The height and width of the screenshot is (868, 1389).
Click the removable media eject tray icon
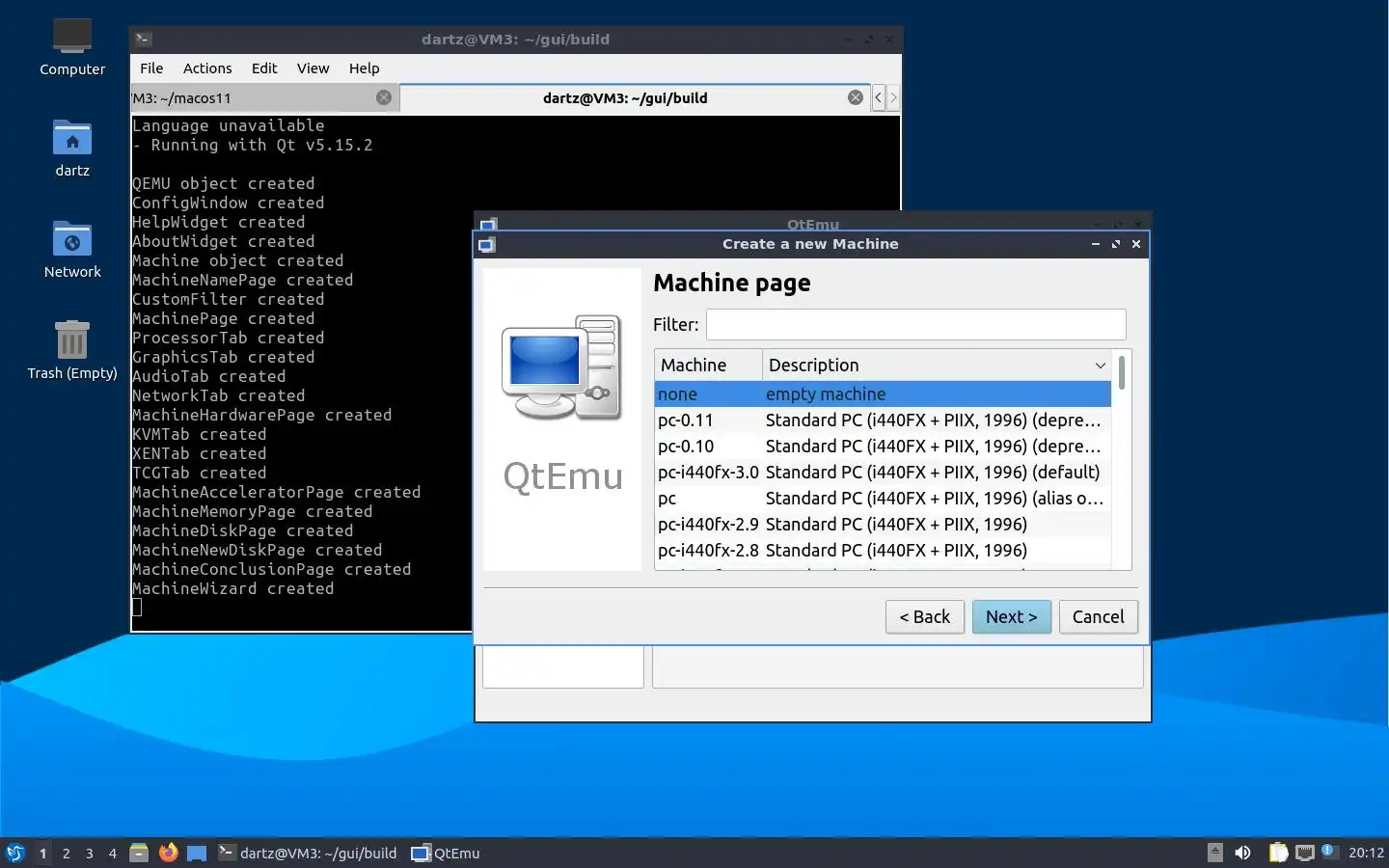(x=1215, y=853)
